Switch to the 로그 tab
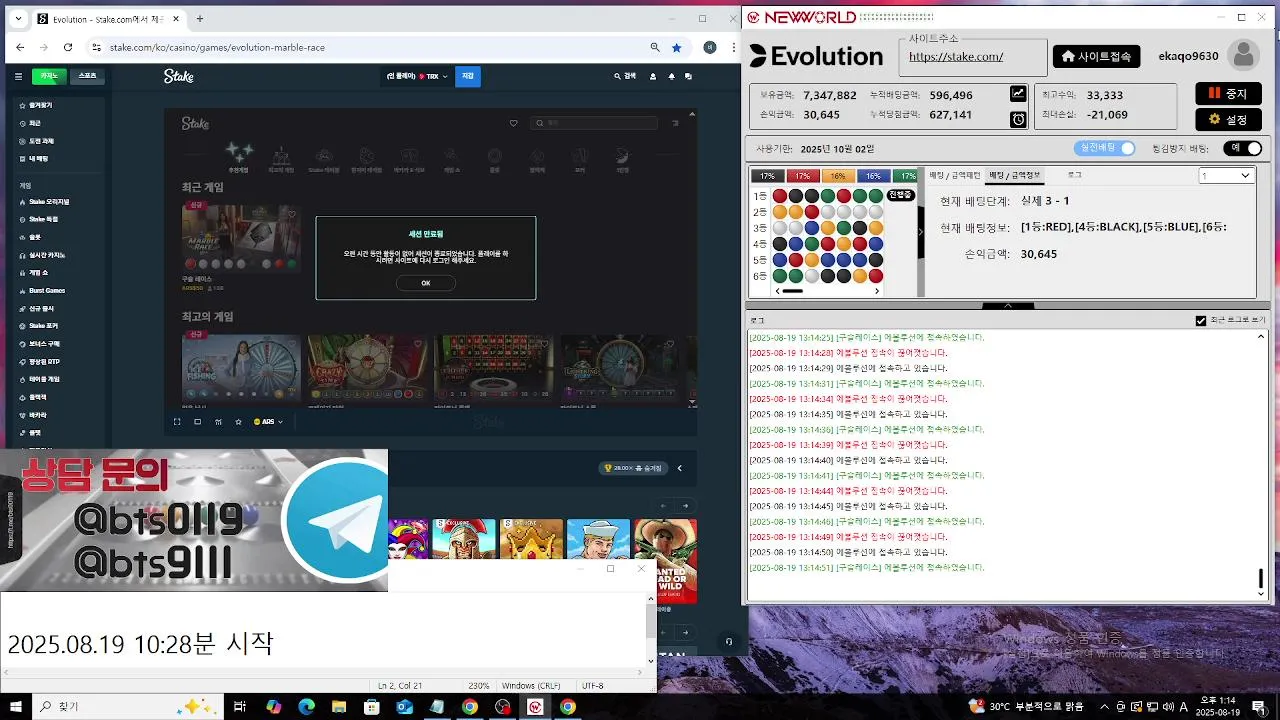 click(x=1075, y=175)
